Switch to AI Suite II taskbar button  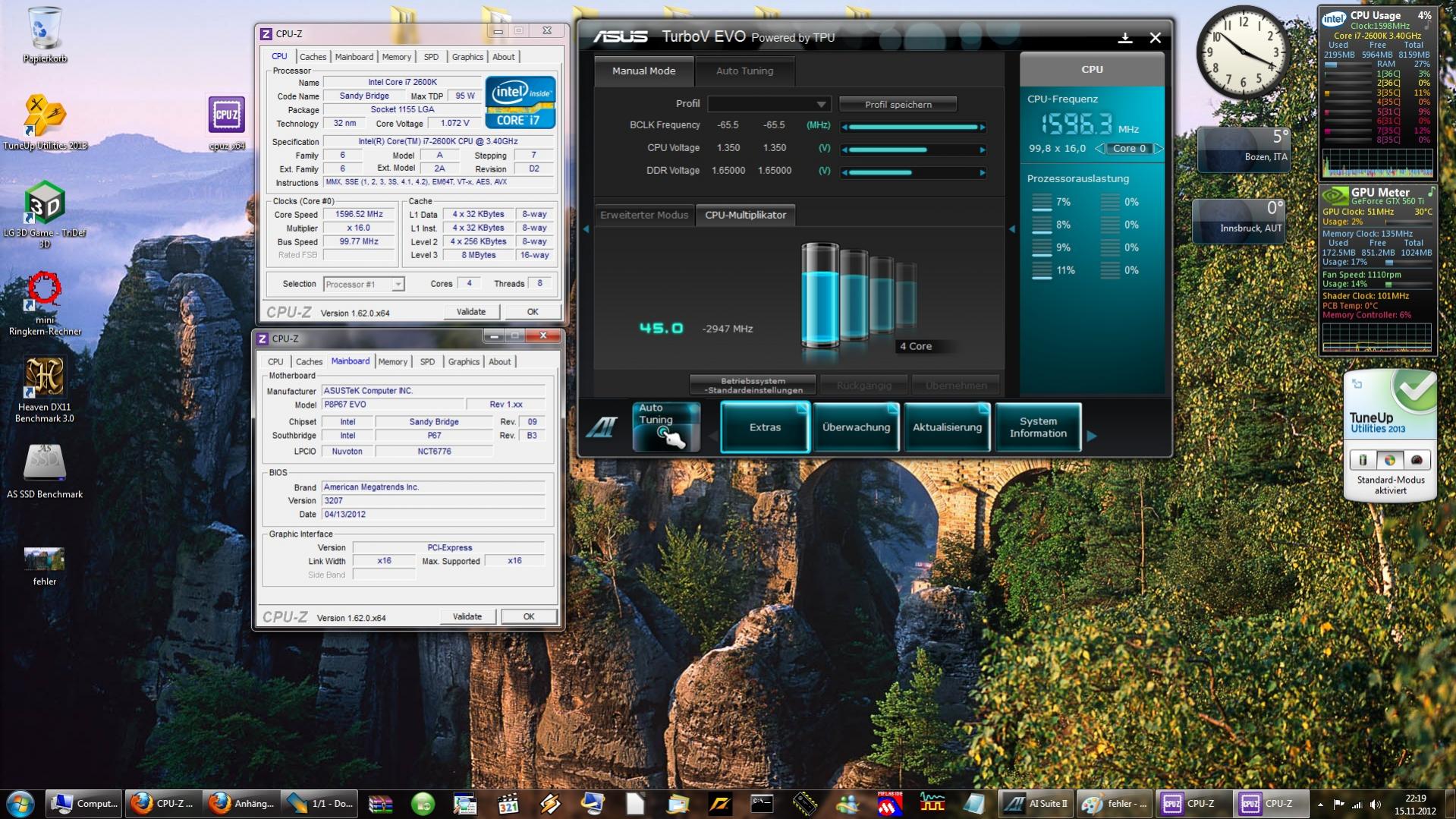(1035, 804)
